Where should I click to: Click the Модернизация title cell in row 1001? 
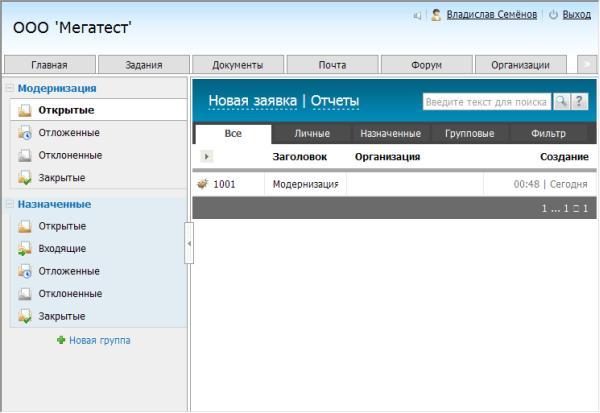pos(305,184)
